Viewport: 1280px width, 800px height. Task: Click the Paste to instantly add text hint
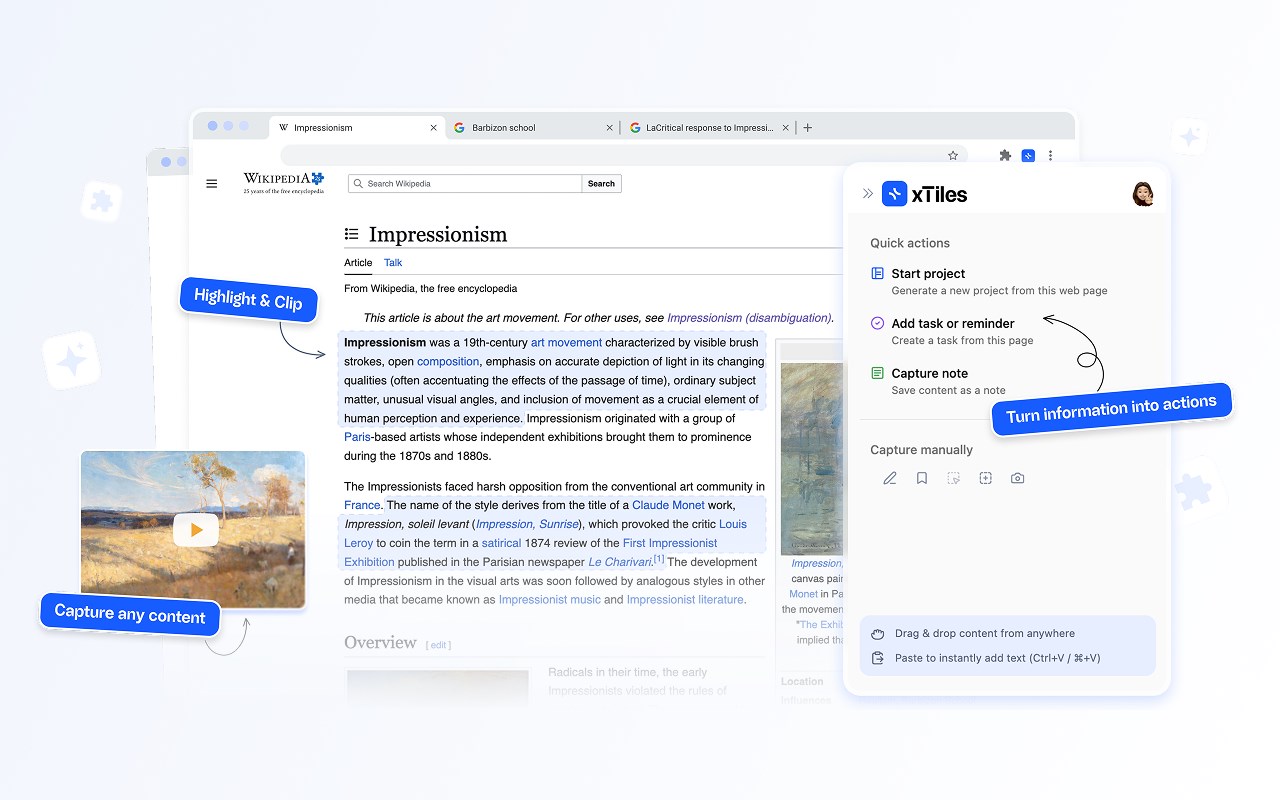tap(997, 658)
